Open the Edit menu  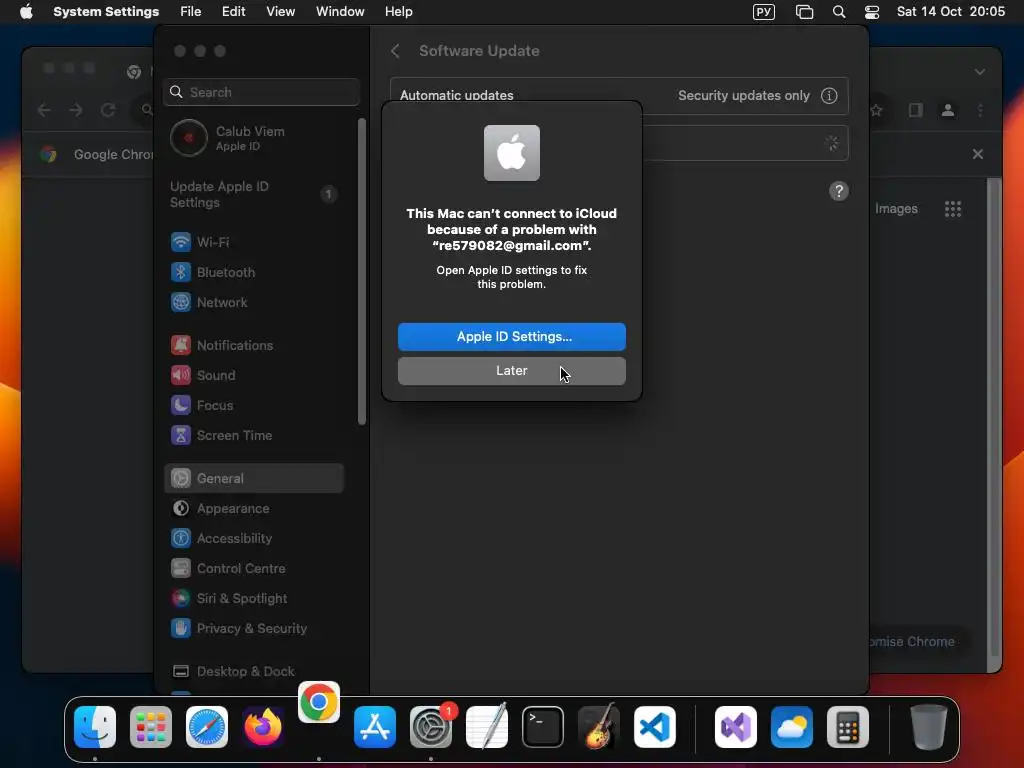pos(233,12)
